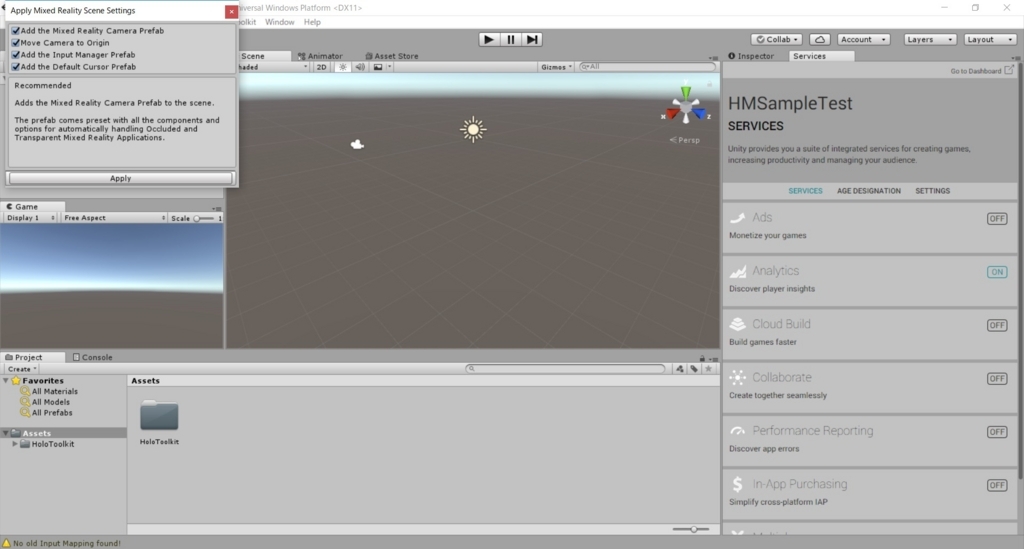
Task: Select All Materials in Favorites
Action: click(54, 392)
